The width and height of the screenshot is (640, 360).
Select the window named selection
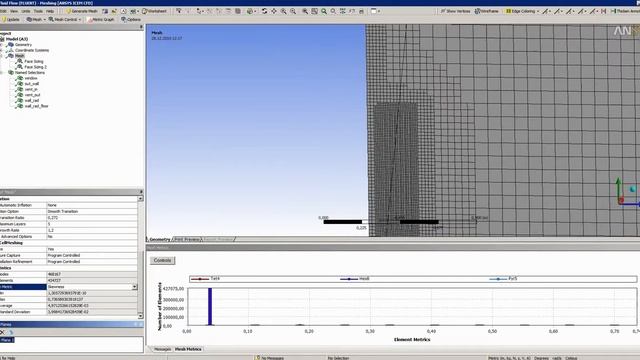(x=31, y=78)
